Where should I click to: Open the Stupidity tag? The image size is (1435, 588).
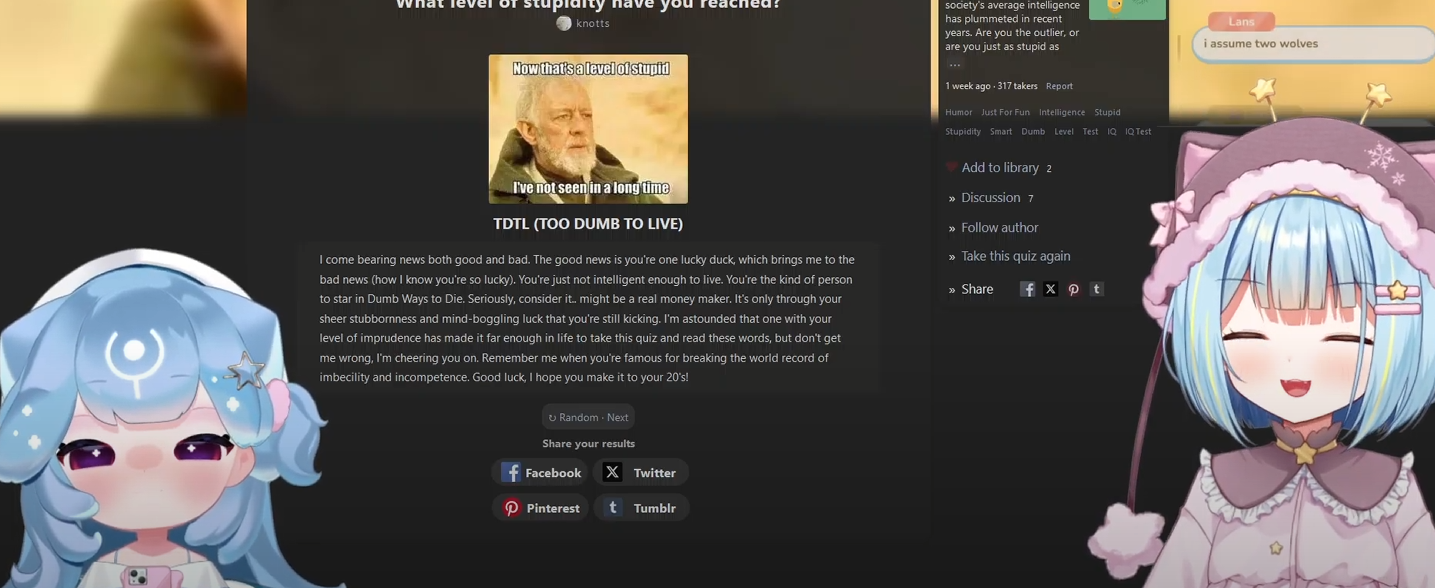(x=963, y=131)
